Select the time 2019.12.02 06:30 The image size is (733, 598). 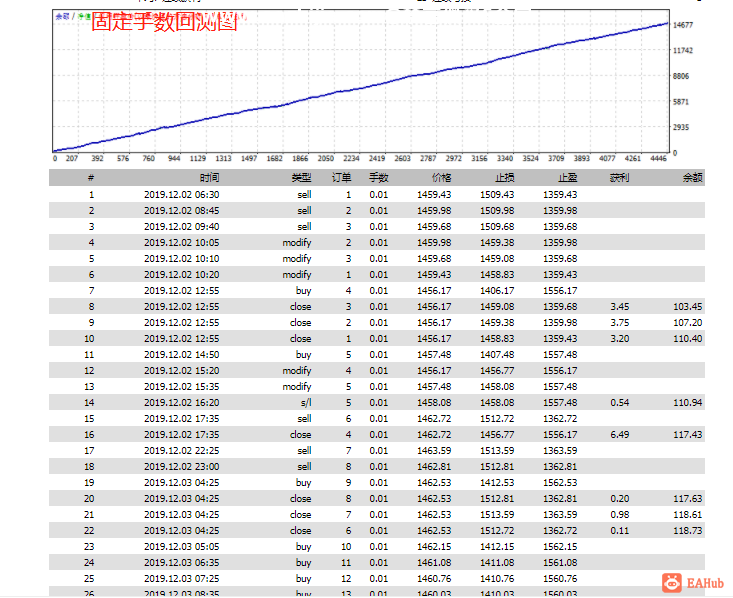coord(181,195)
